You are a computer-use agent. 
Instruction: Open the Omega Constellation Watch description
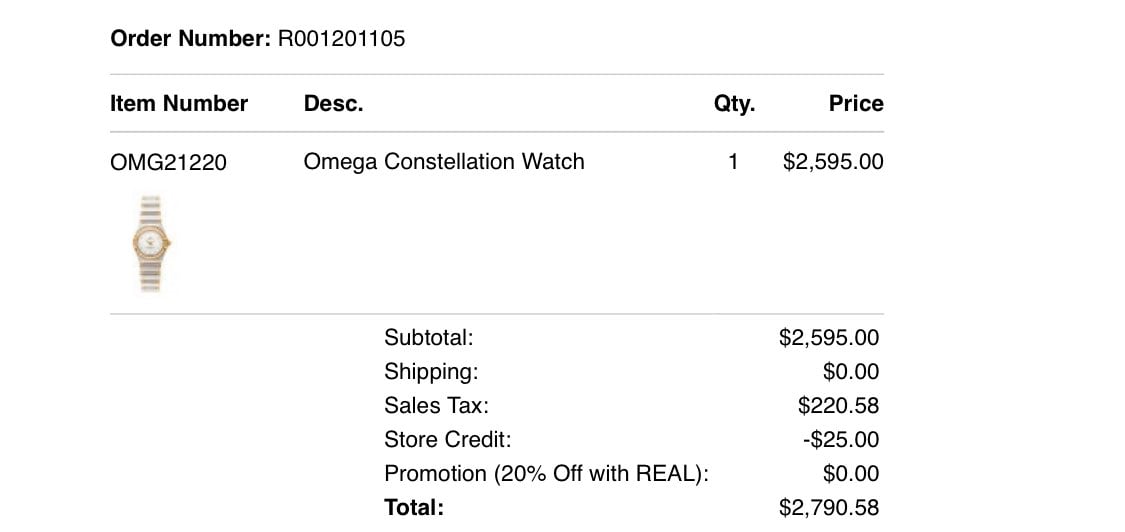pyautogui.click(x=444, y=162)
